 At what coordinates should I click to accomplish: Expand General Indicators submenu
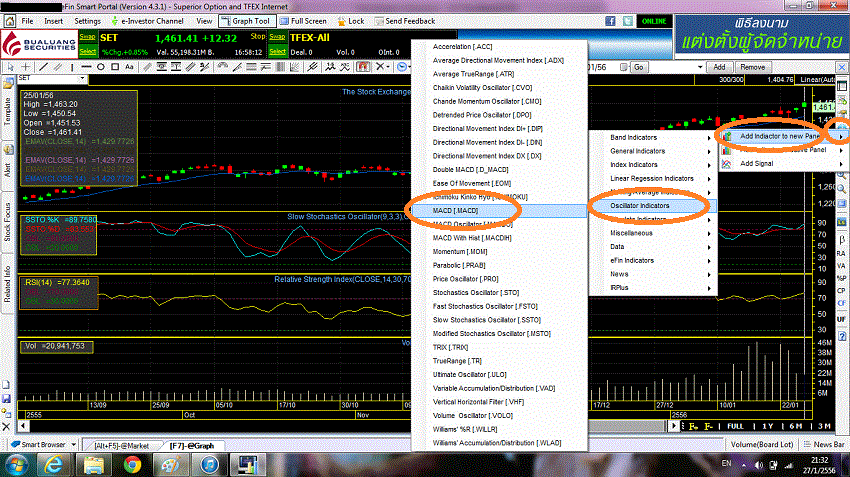click(x=653, y=151)
